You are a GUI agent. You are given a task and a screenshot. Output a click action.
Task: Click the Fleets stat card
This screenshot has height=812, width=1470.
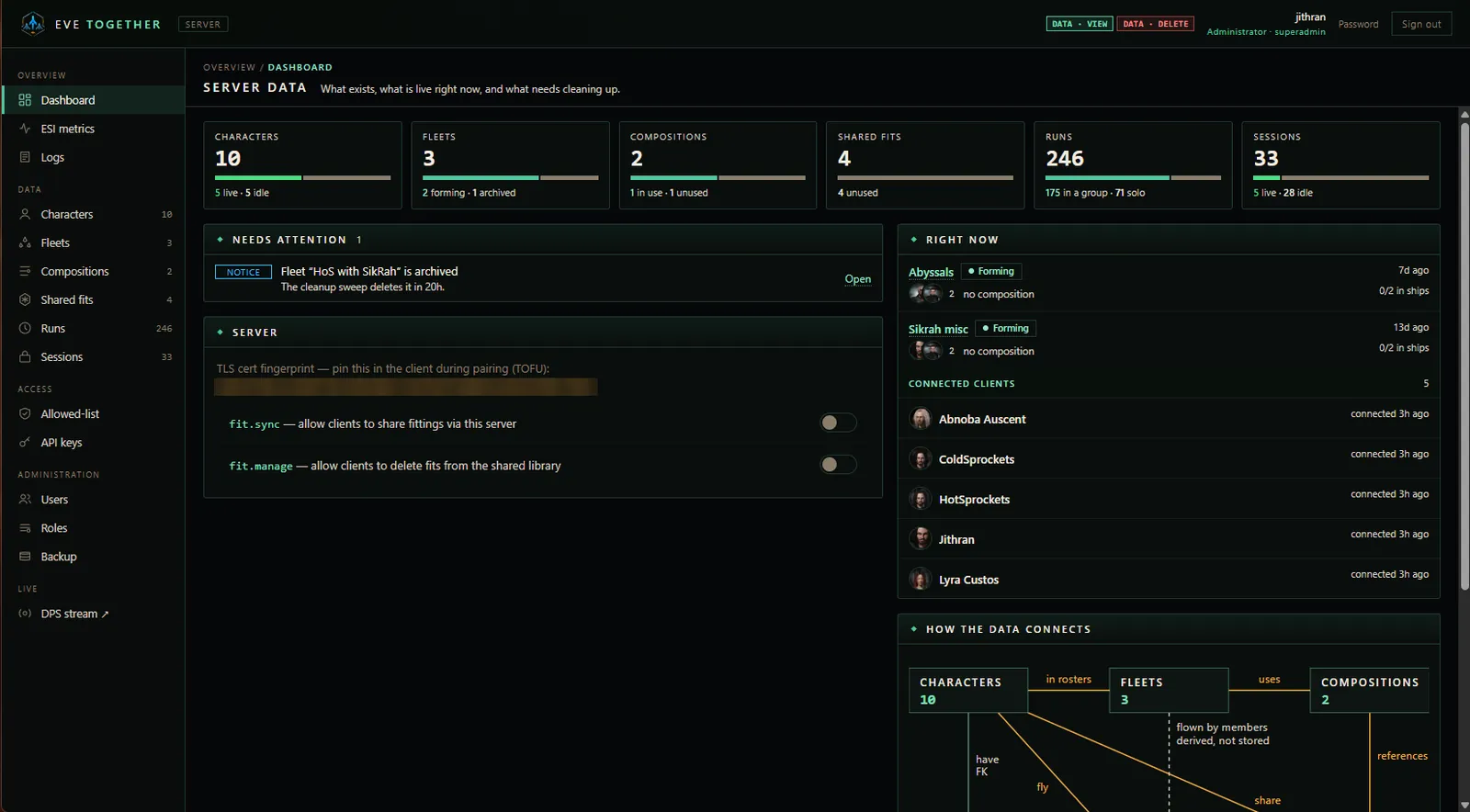510,165
